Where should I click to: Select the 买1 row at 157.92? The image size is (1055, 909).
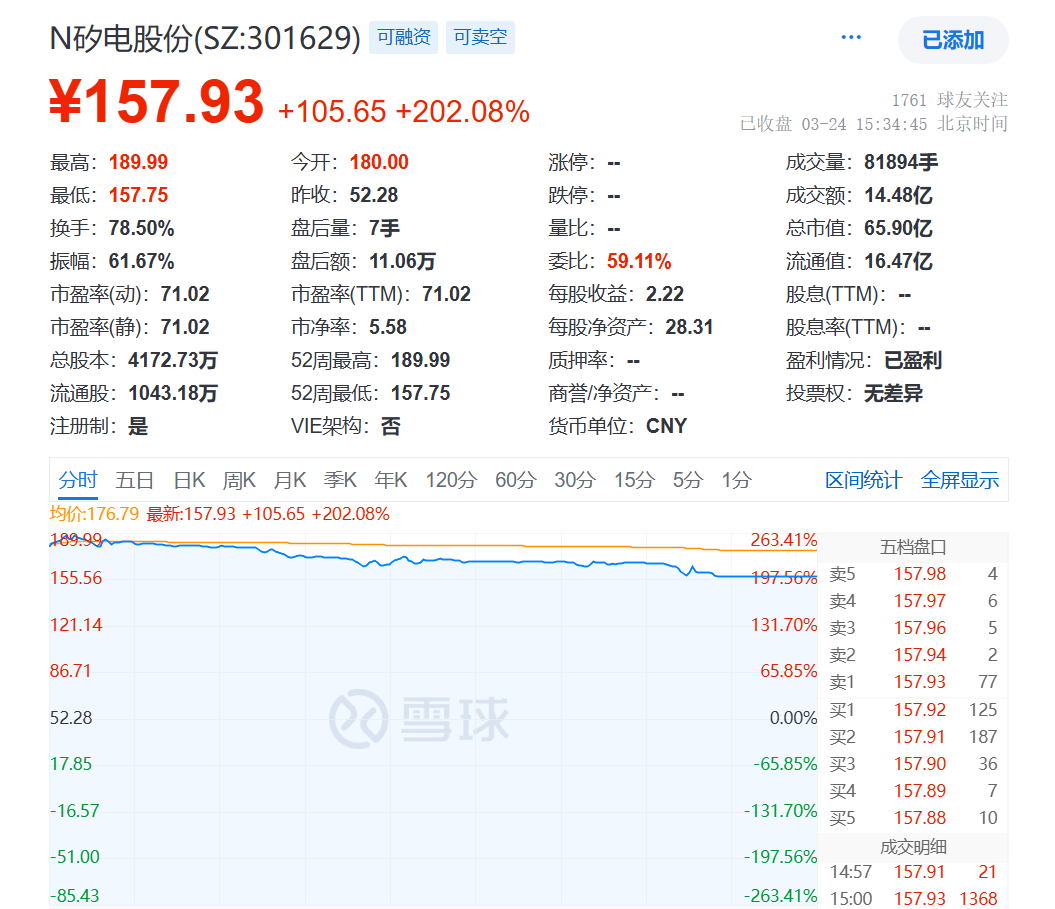(x=913, y=710)
